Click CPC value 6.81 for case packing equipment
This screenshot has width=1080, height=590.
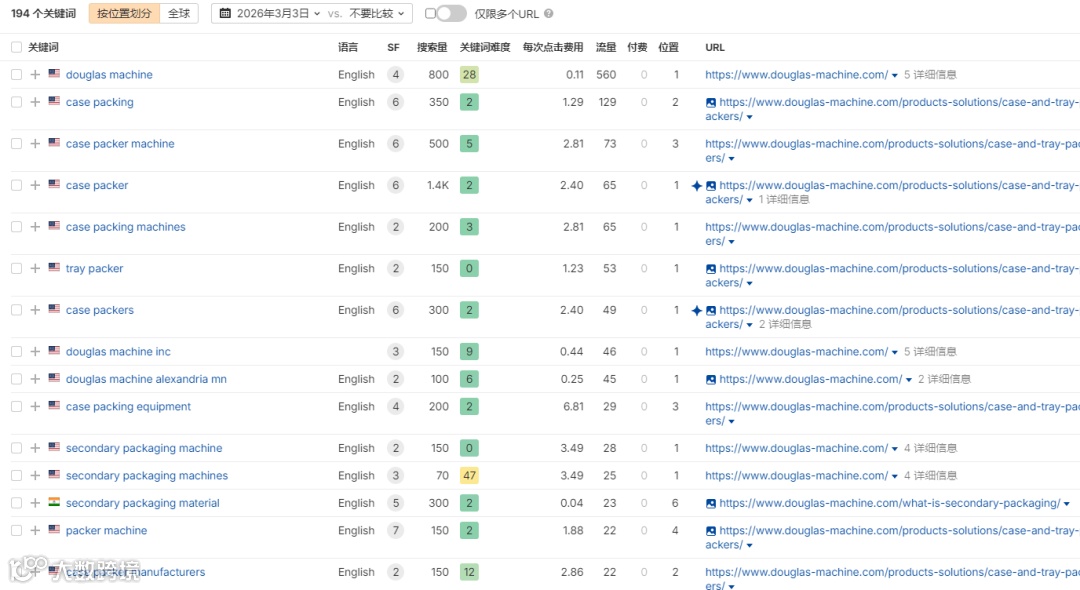[x=573, y=406]
